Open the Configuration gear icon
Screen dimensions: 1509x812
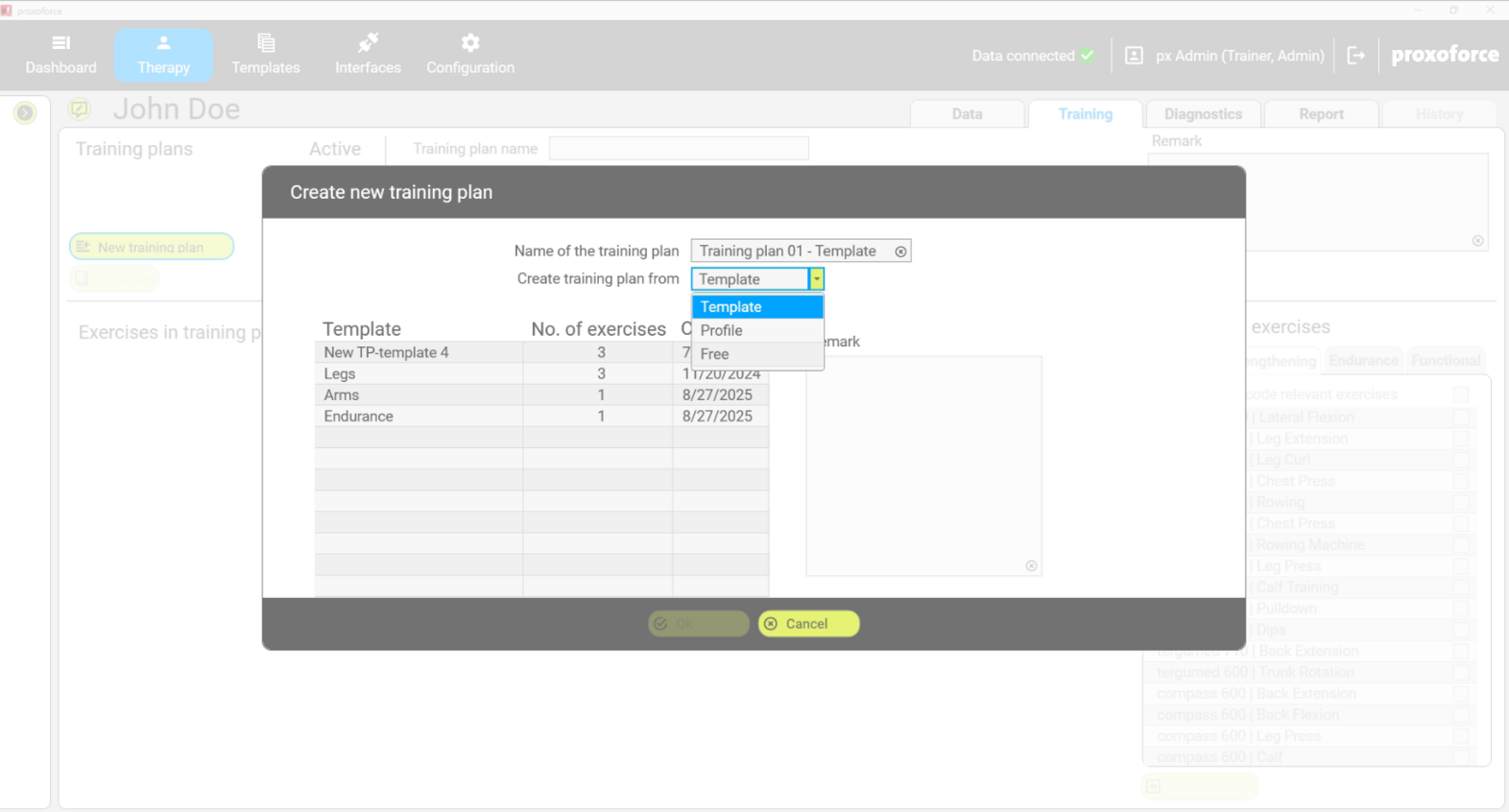(x=470, y=43)
